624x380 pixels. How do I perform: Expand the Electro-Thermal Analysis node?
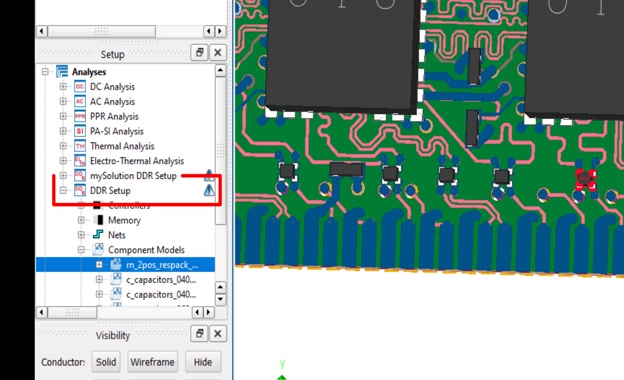click(x=63, y=161)
